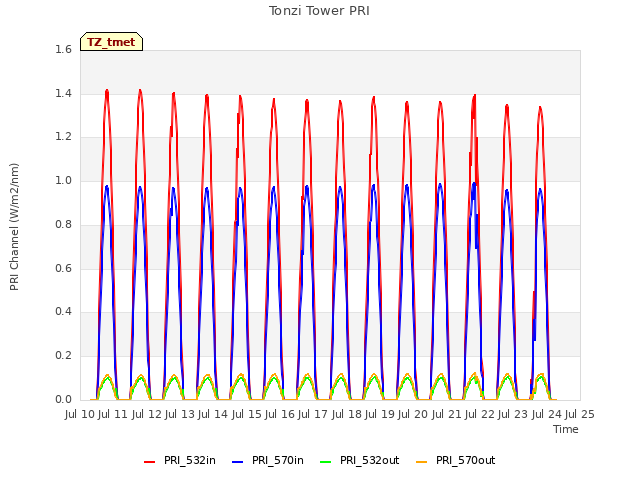Click the Jul 25 x-axis tick label
Screen dimensions: 640x480
pyautogui.click(x=580, y=414)
